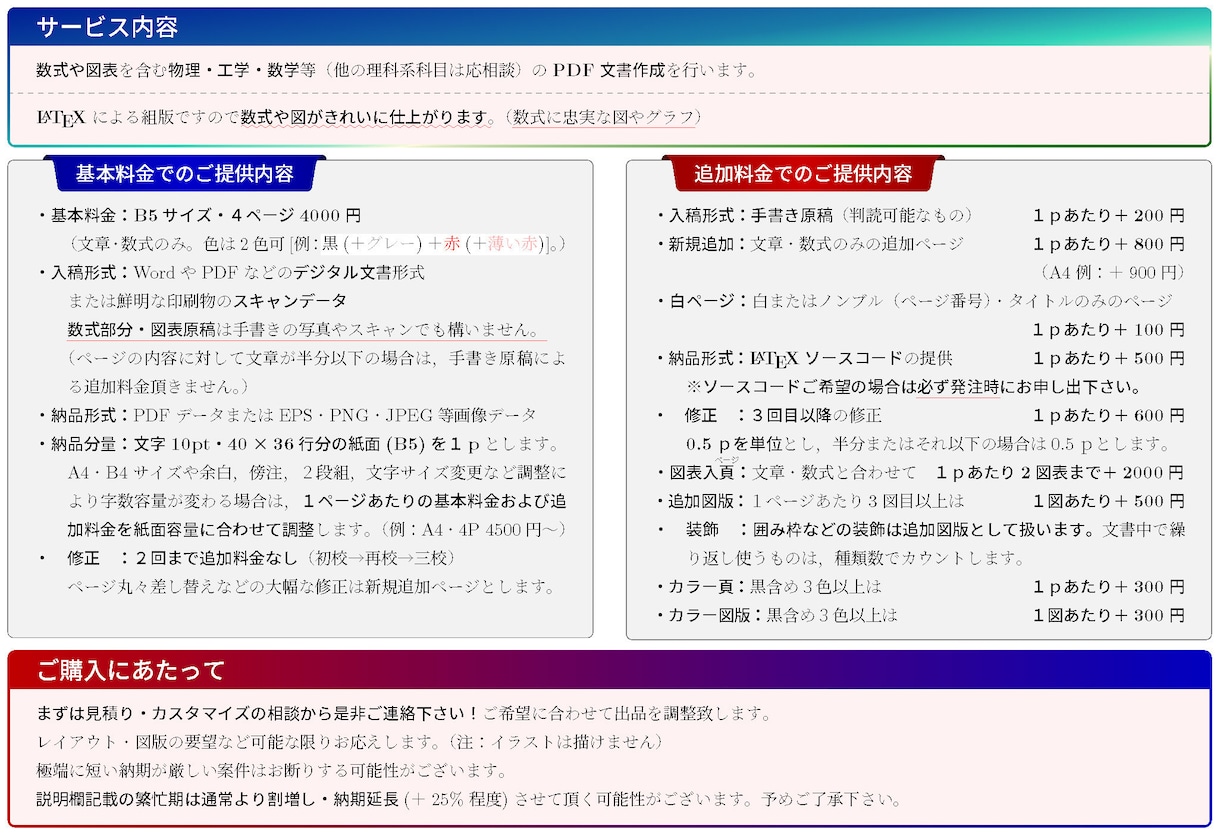The width and height of the screenshot is (1220, 835).
Task: Click the サービス内容 header banner
Action: [609, 27]
